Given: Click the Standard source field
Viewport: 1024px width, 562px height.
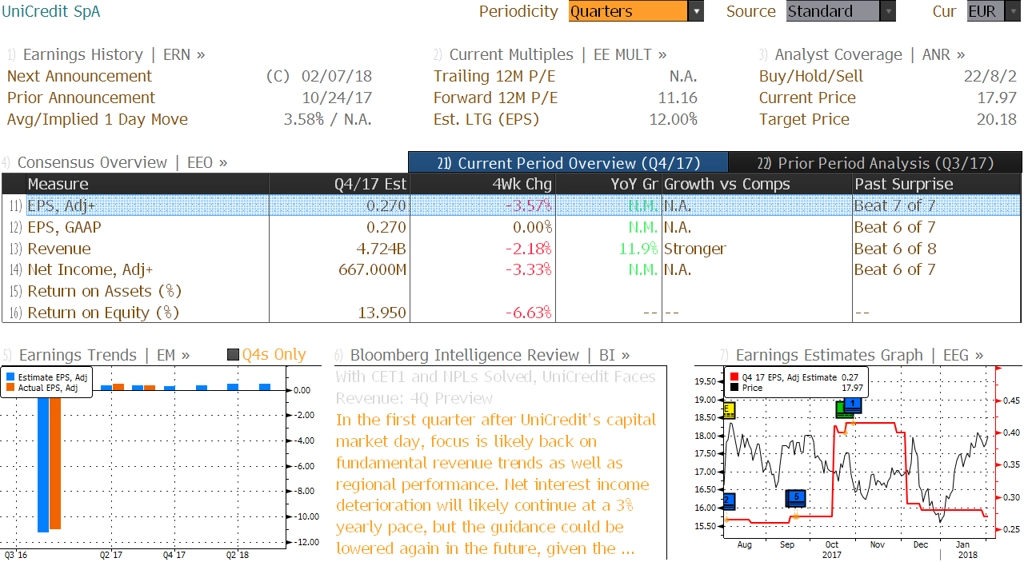Looking at the screenshot, I should pyautogui.click(x=833, y=11).
